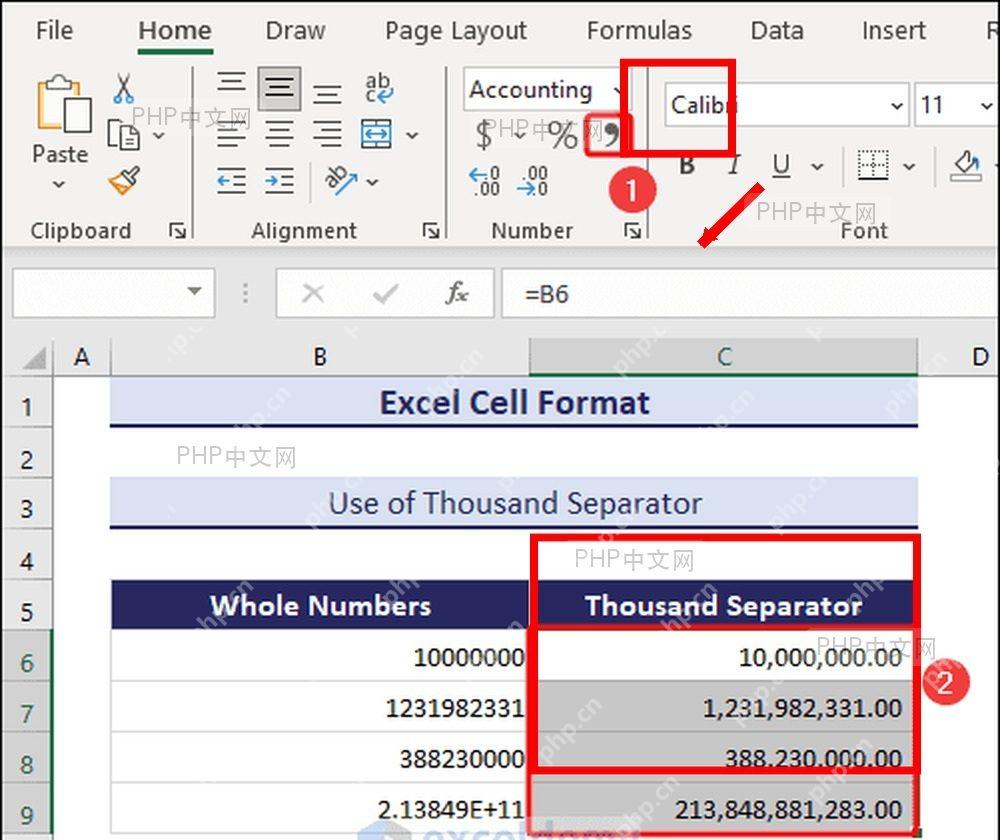Image resolution: width=1000 pixels, height=840 pixels.
Task: Center text horizontally
Action: coord(279,135)
